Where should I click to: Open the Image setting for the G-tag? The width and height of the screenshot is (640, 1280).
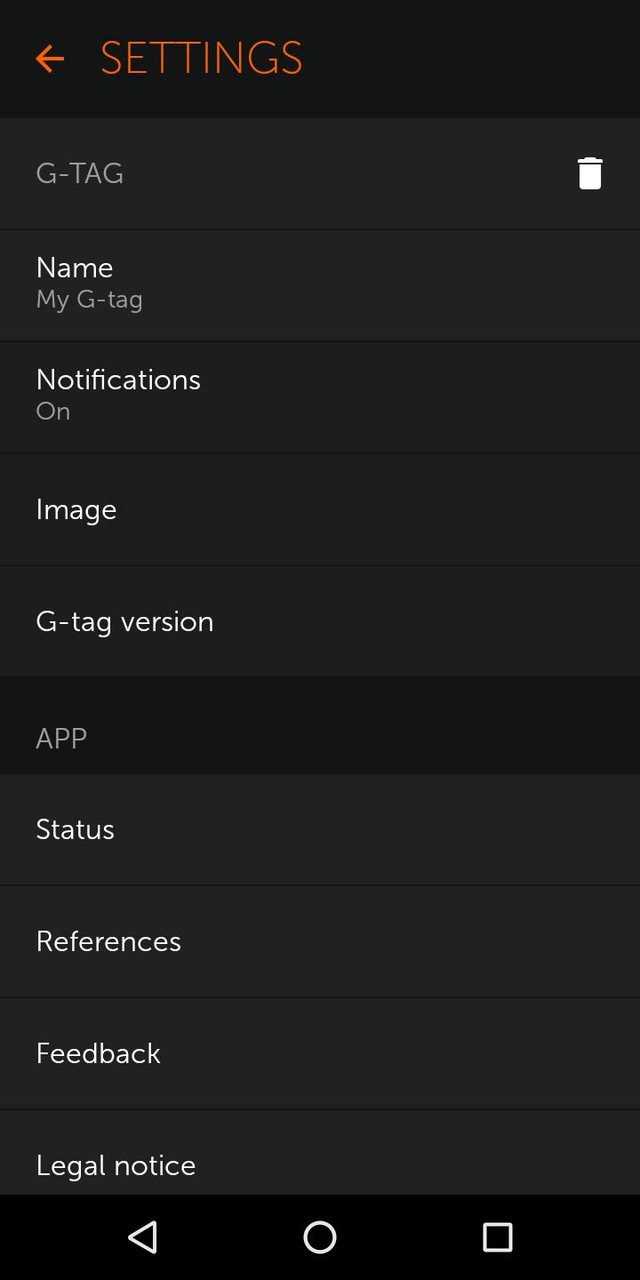pyautogui.click(x=320, y=509)
